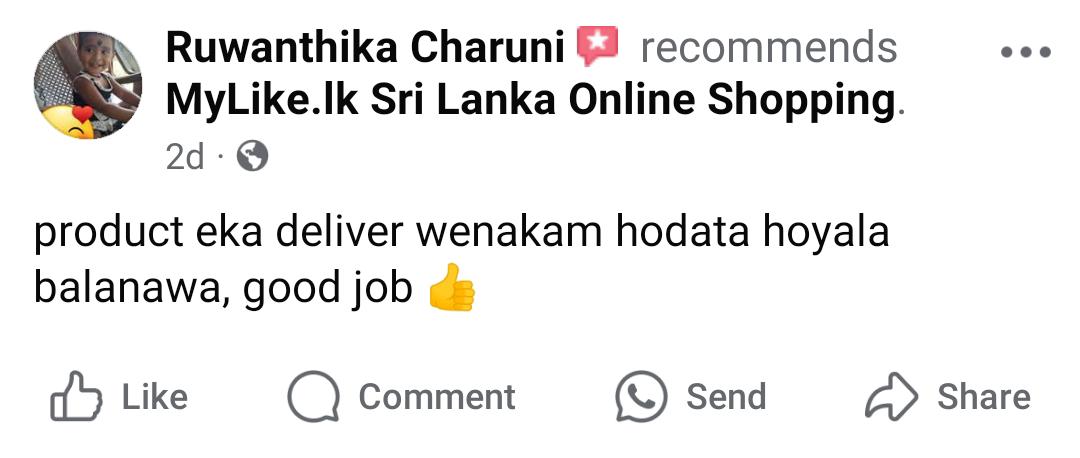The image size is (1080, 458).
Task: Open Ruwanthika Charuni's profile name link
Action: point(365,47)
